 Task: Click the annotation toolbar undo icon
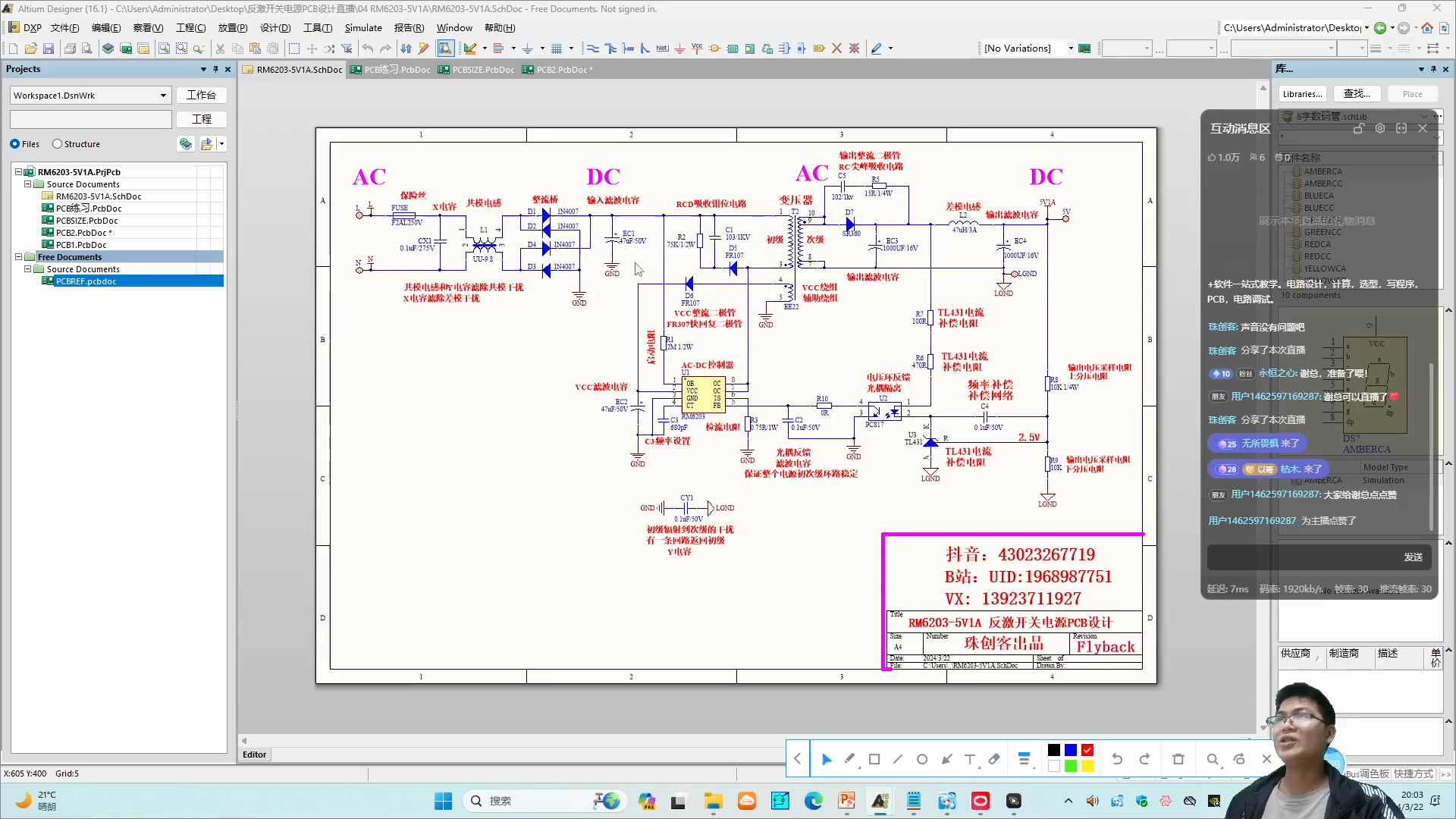[1117, 759]
